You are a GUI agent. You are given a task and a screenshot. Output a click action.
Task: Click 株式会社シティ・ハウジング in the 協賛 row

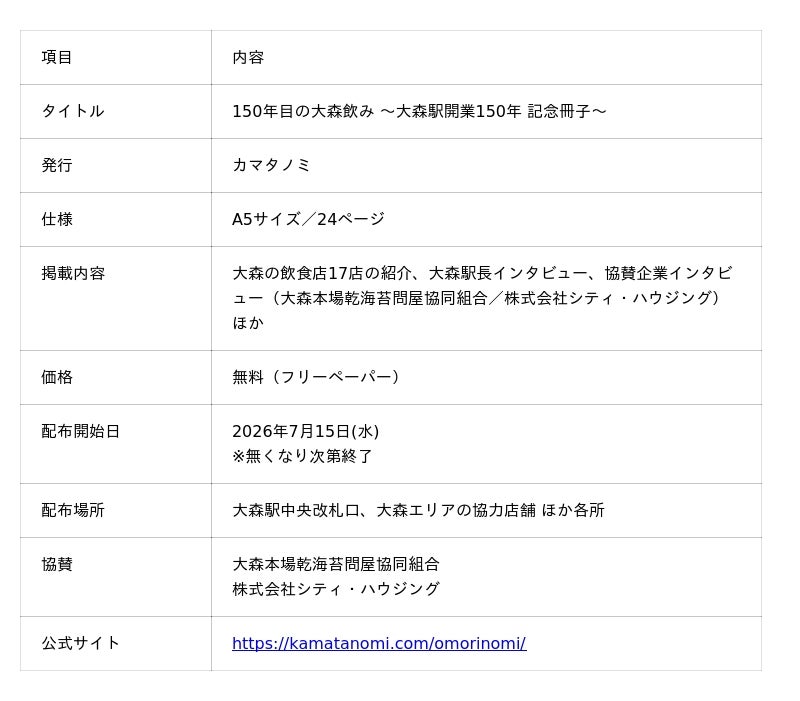point(336,589)
